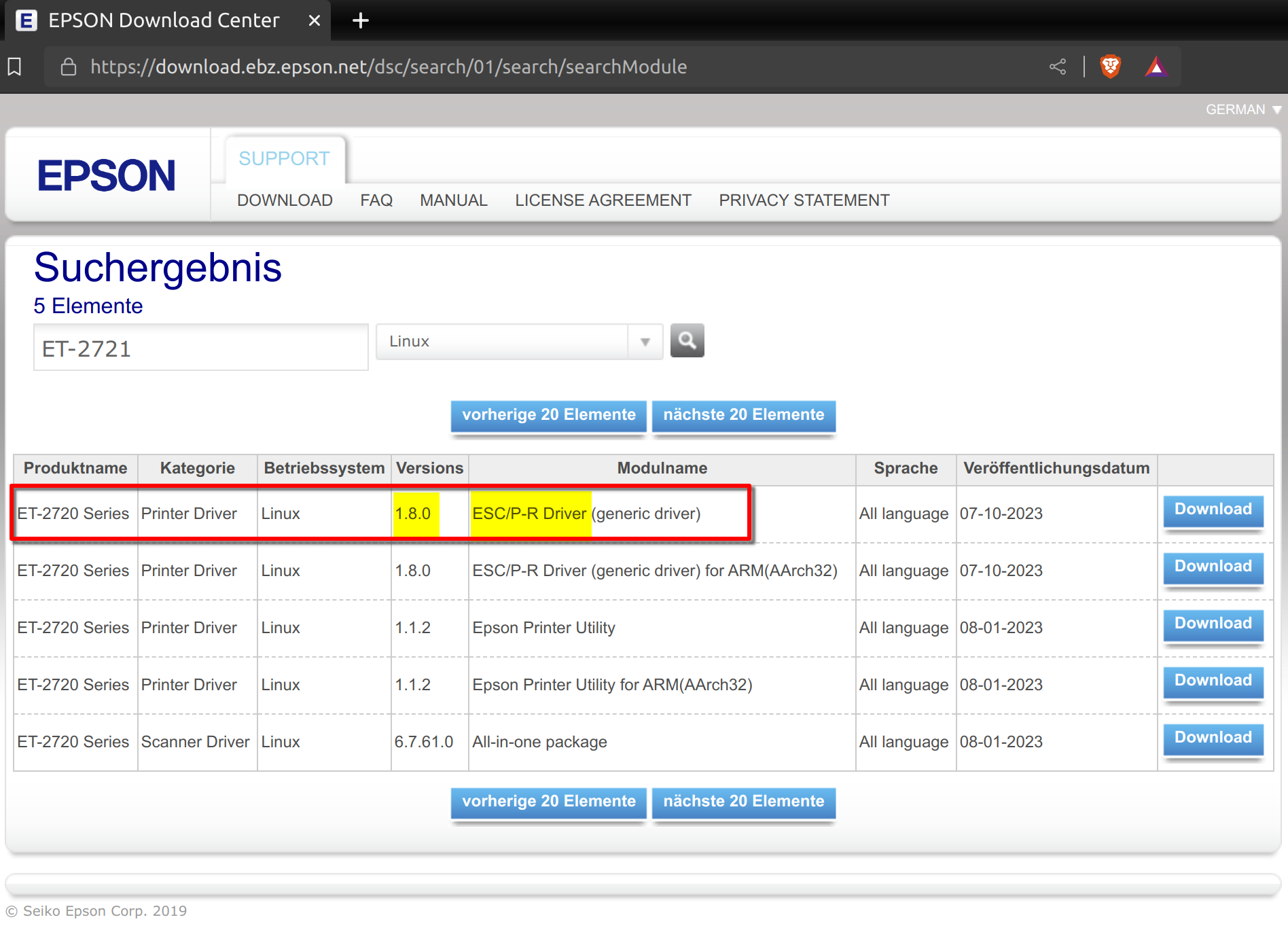Open the LICENSE AGREEMENT page
This screenshot has height=928, width=1288.
point(603,200)
